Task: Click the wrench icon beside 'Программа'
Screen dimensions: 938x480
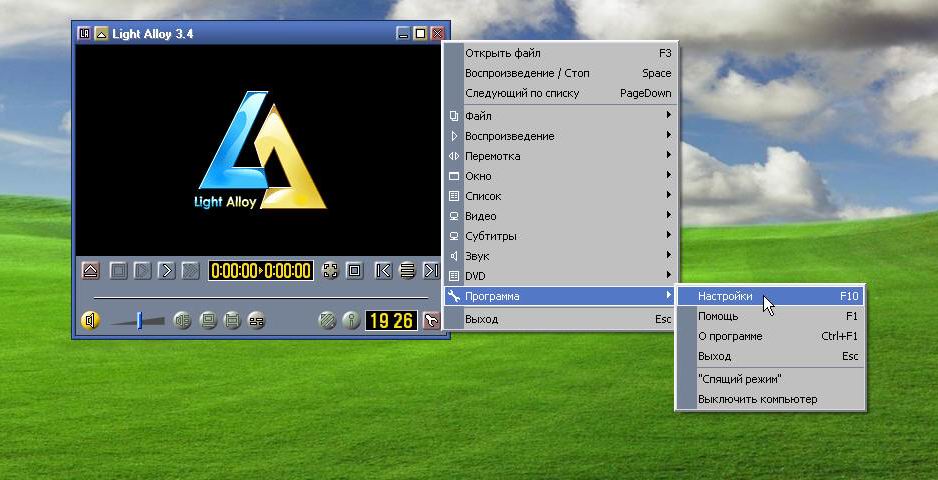Action: pos(453,296)
